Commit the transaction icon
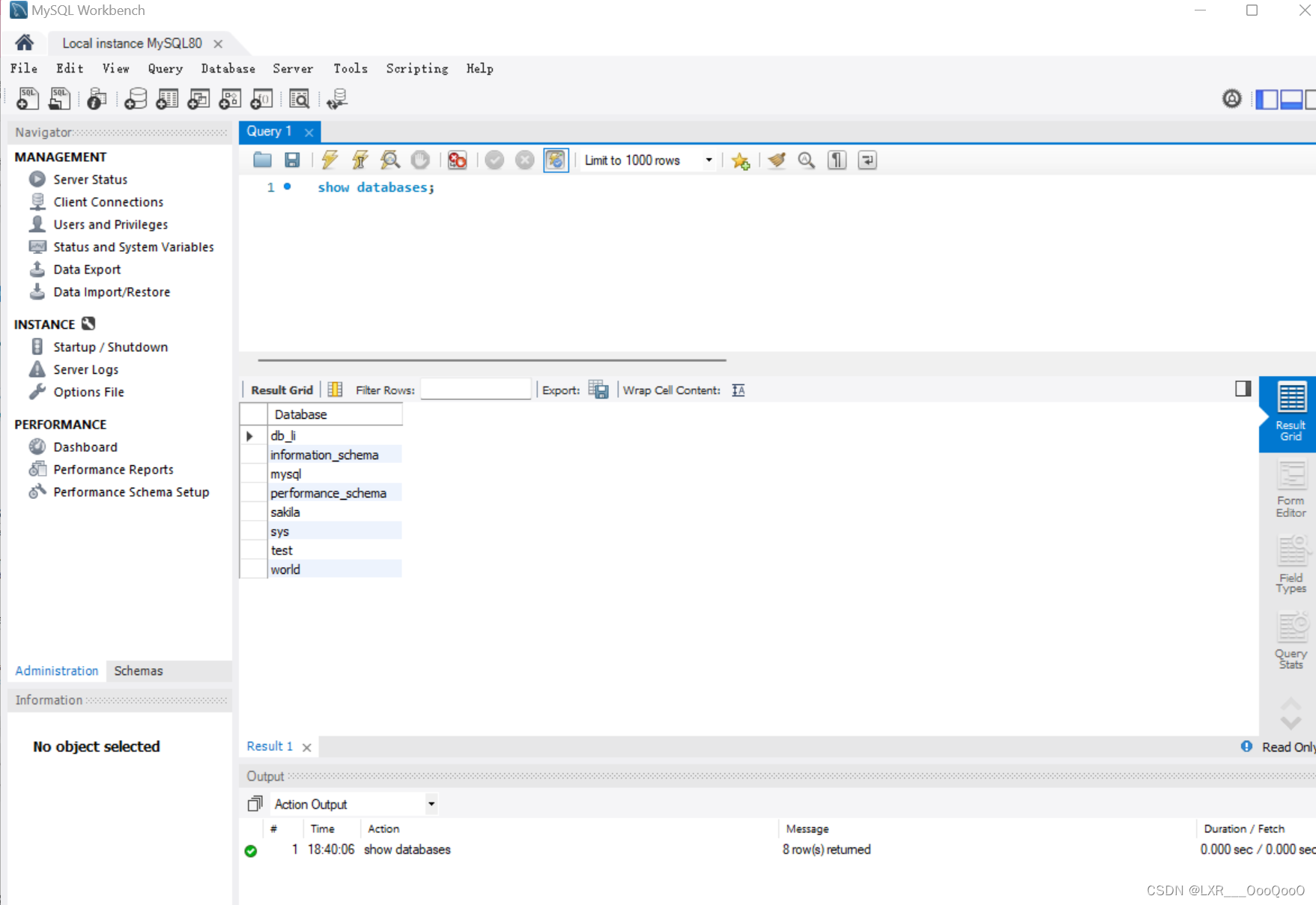 (x=494, y=160)
